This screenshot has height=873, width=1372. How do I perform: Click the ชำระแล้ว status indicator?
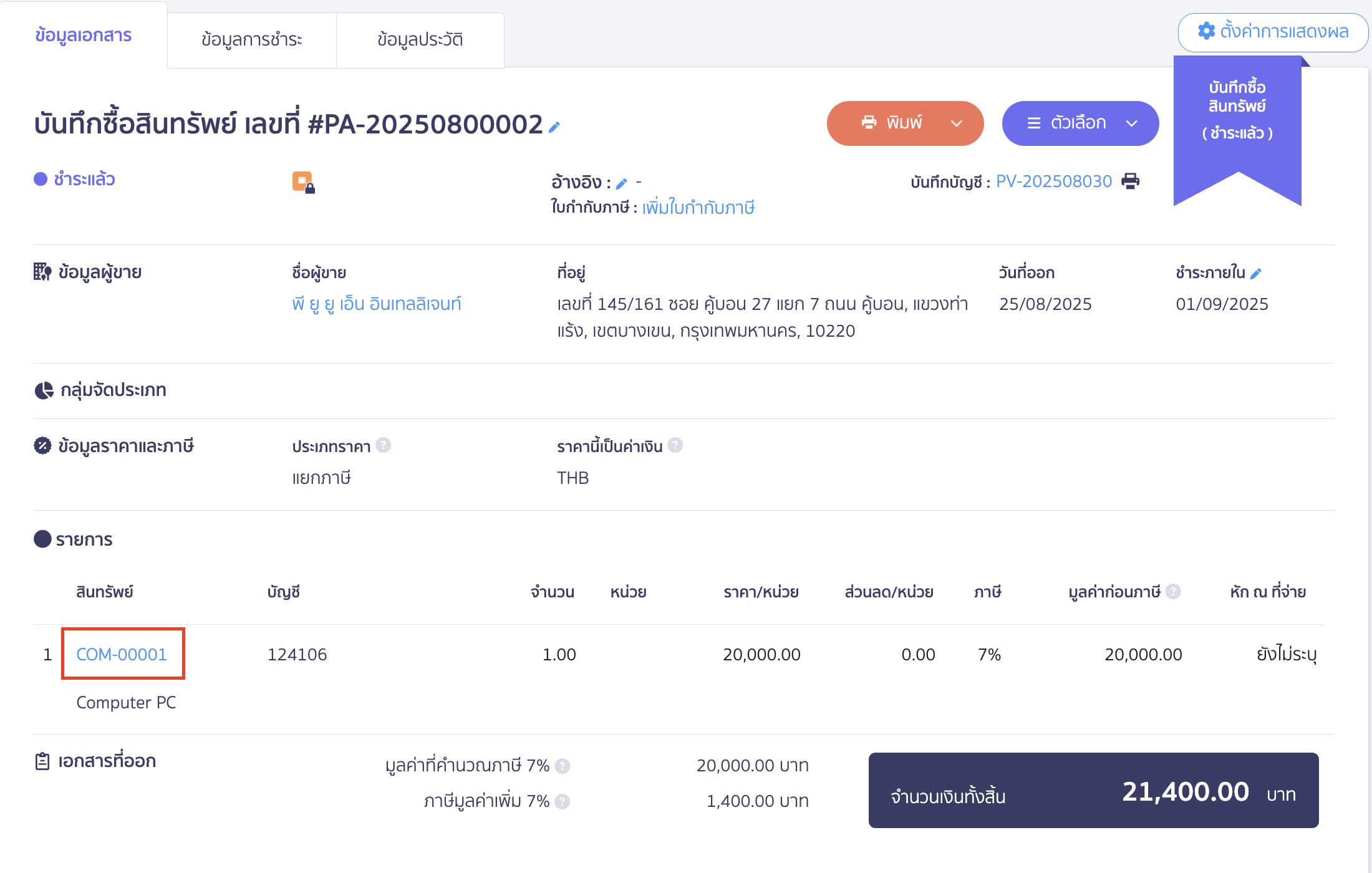[x=75, y=180]
